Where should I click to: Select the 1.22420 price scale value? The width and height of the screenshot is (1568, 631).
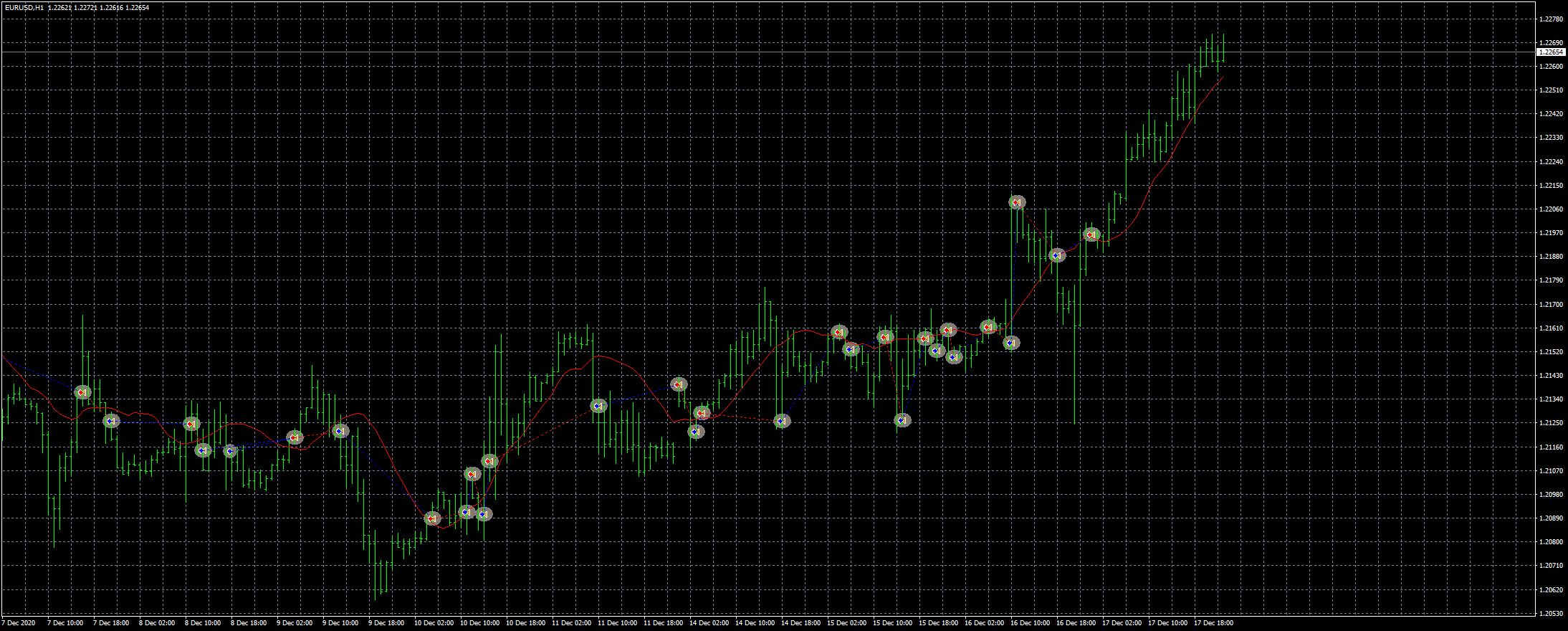coord(1551,114)
